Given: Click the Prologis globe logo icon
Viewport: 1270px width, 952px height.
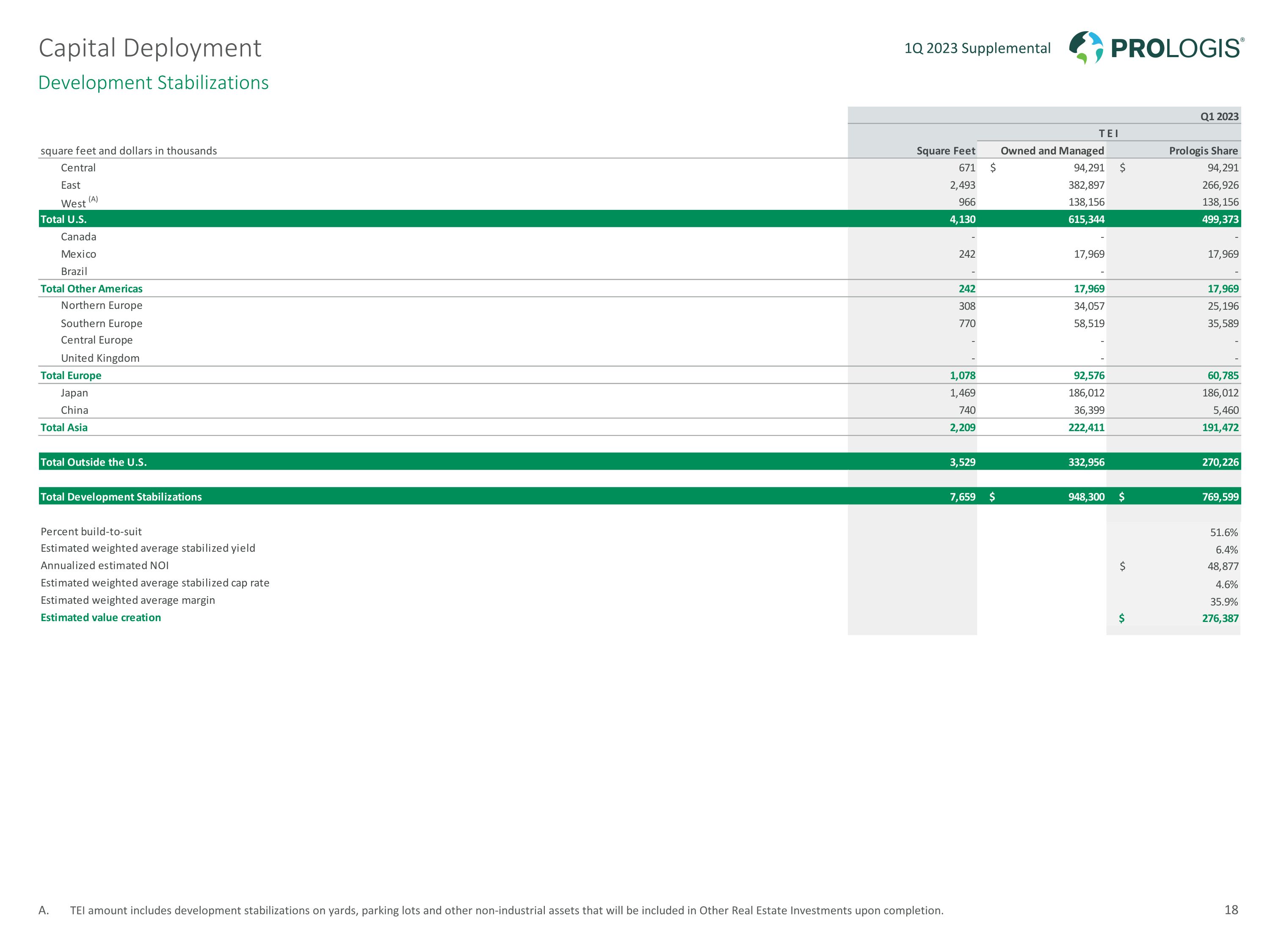Looking at the screenshot, I should (x=1085, y=48).
